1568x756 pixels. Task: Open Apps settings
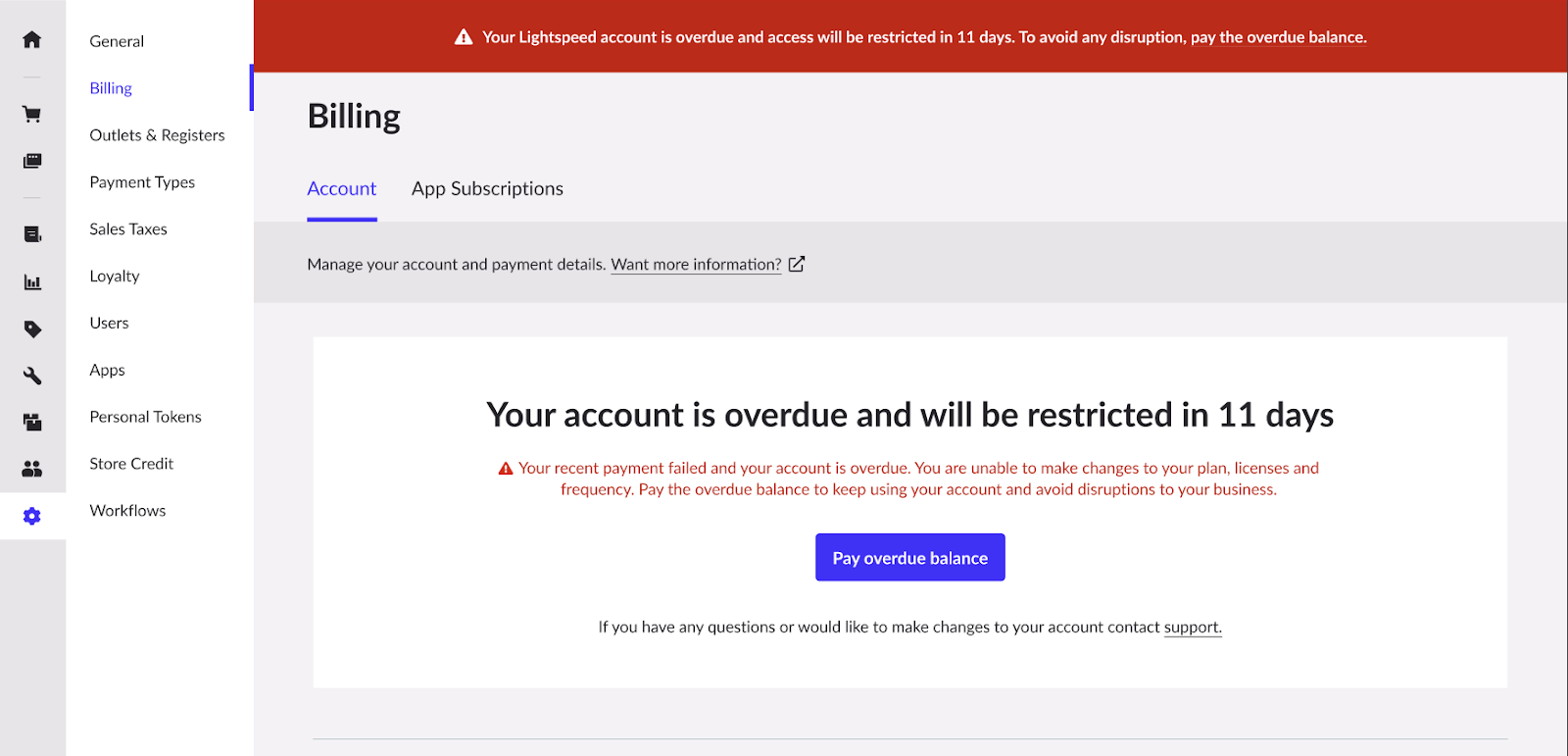[x=107, y=370]
